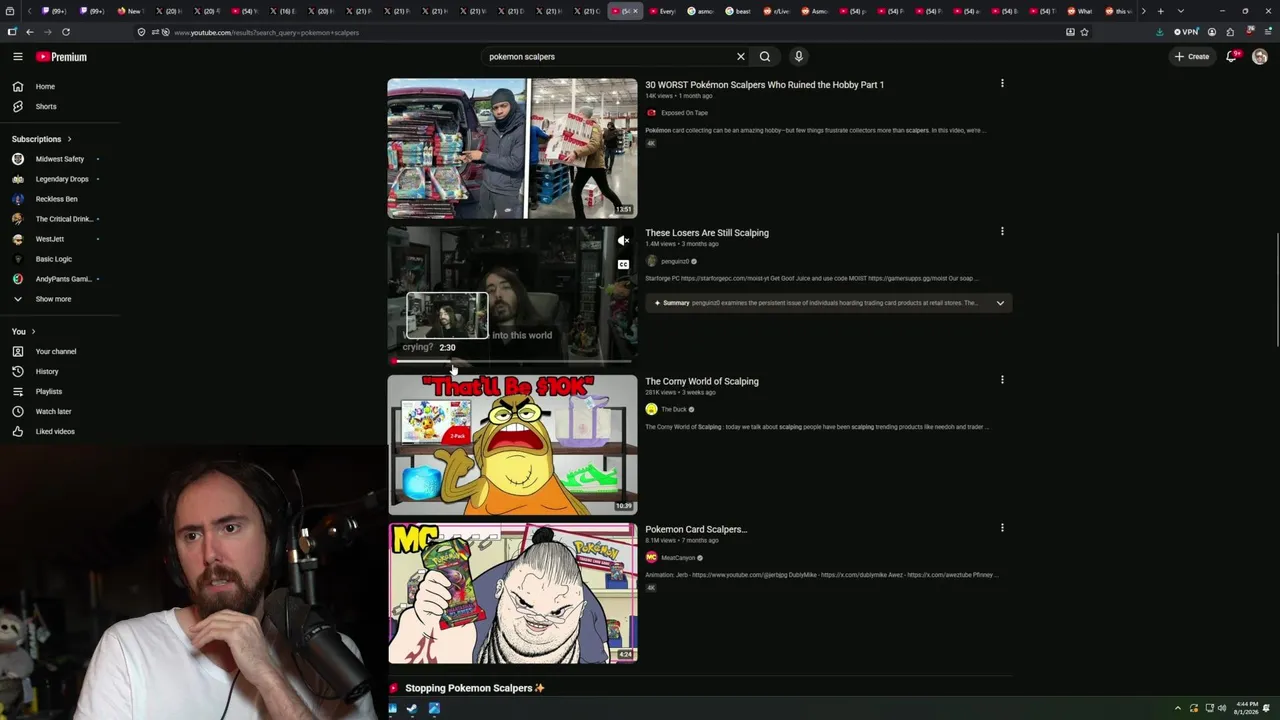
Task: Open the Windows notification center
Action: (1266, 708)
